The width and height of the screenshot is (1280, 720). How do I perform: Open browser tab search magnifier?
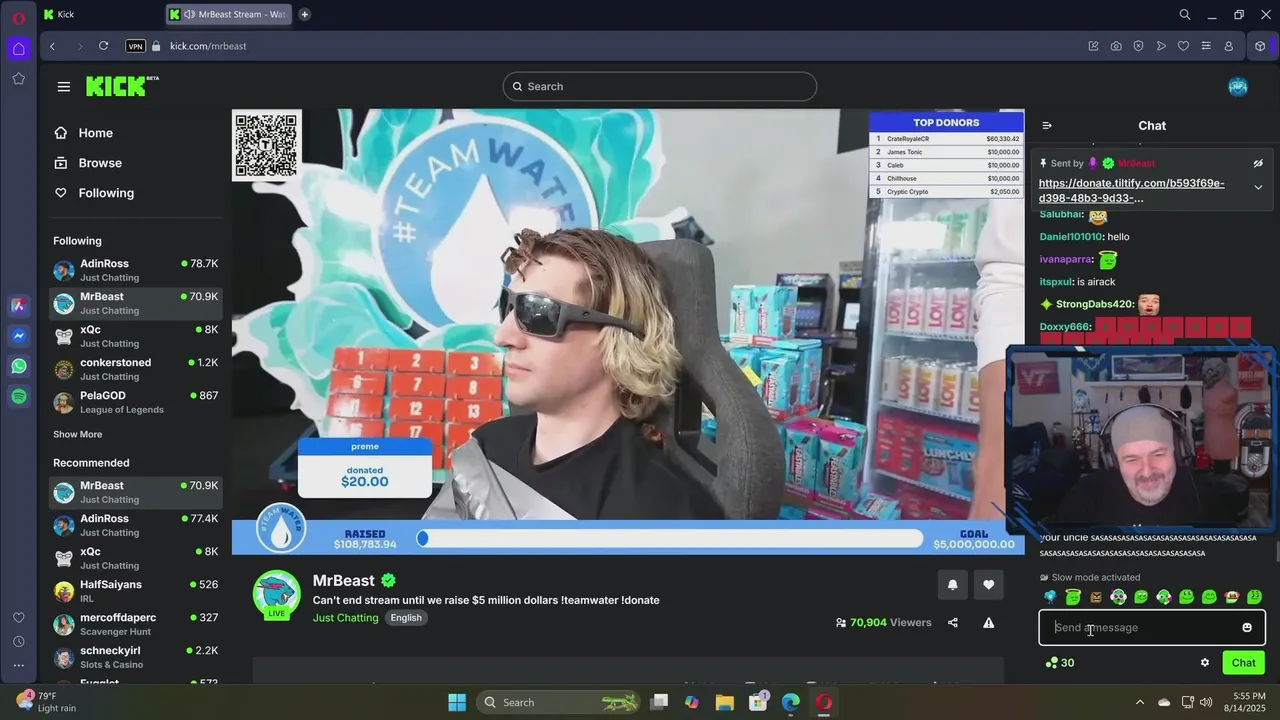tap(1185, 14)
